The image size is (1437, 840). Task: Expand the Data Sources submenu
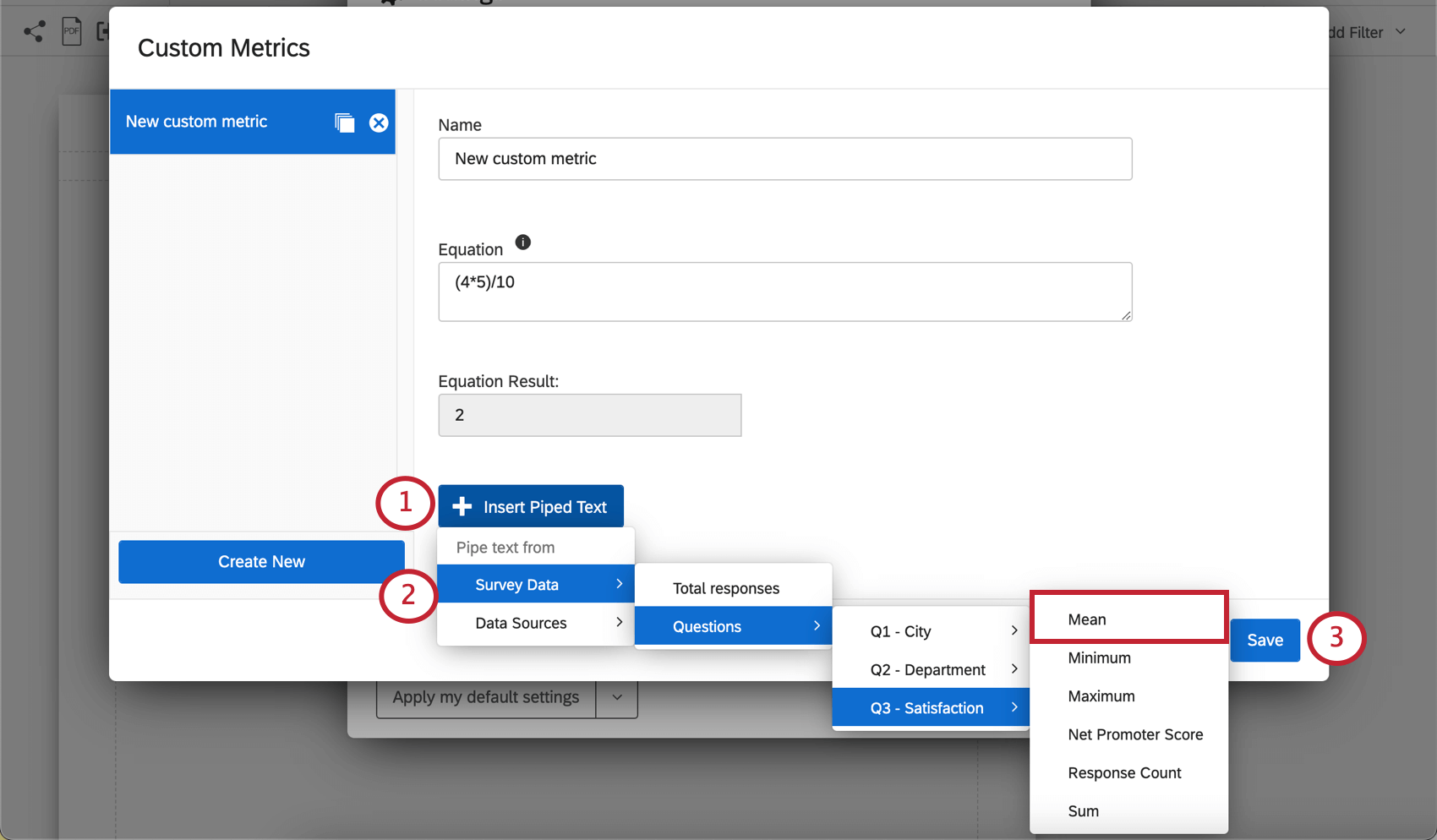pyautogui.click(x=535, y=623)
